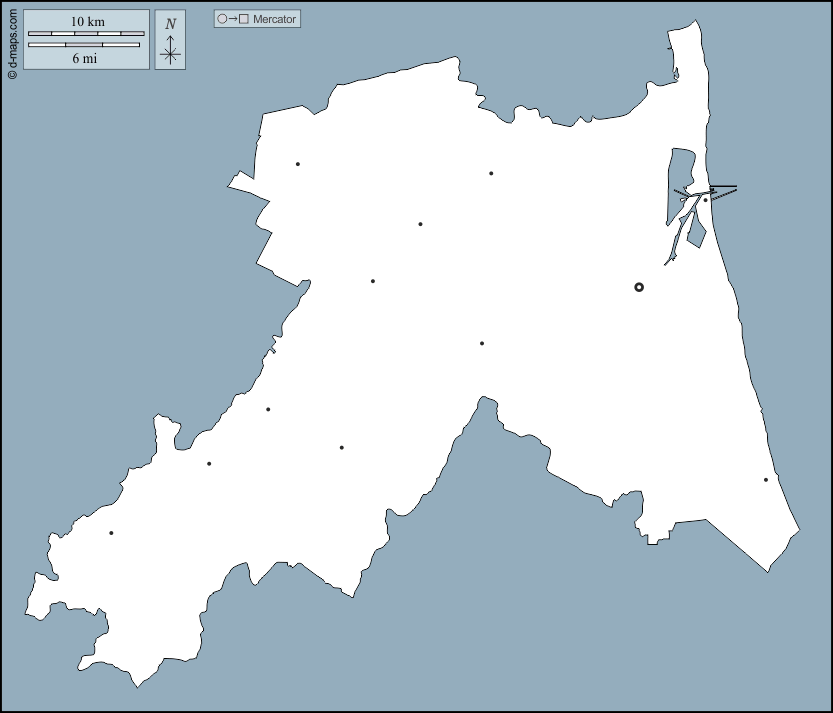Click the circle-to-square Mercator projection icon

tap(233, 19)
